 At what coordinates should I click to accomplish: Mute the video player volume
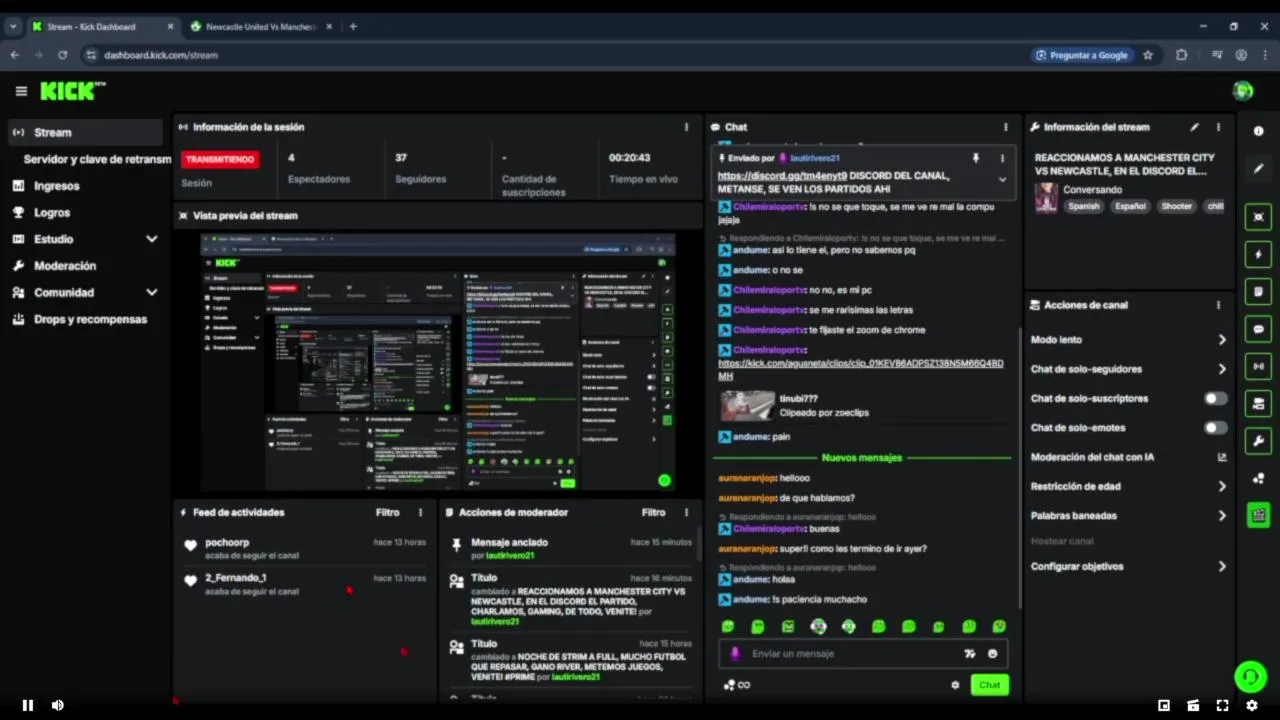coord(58,705)
